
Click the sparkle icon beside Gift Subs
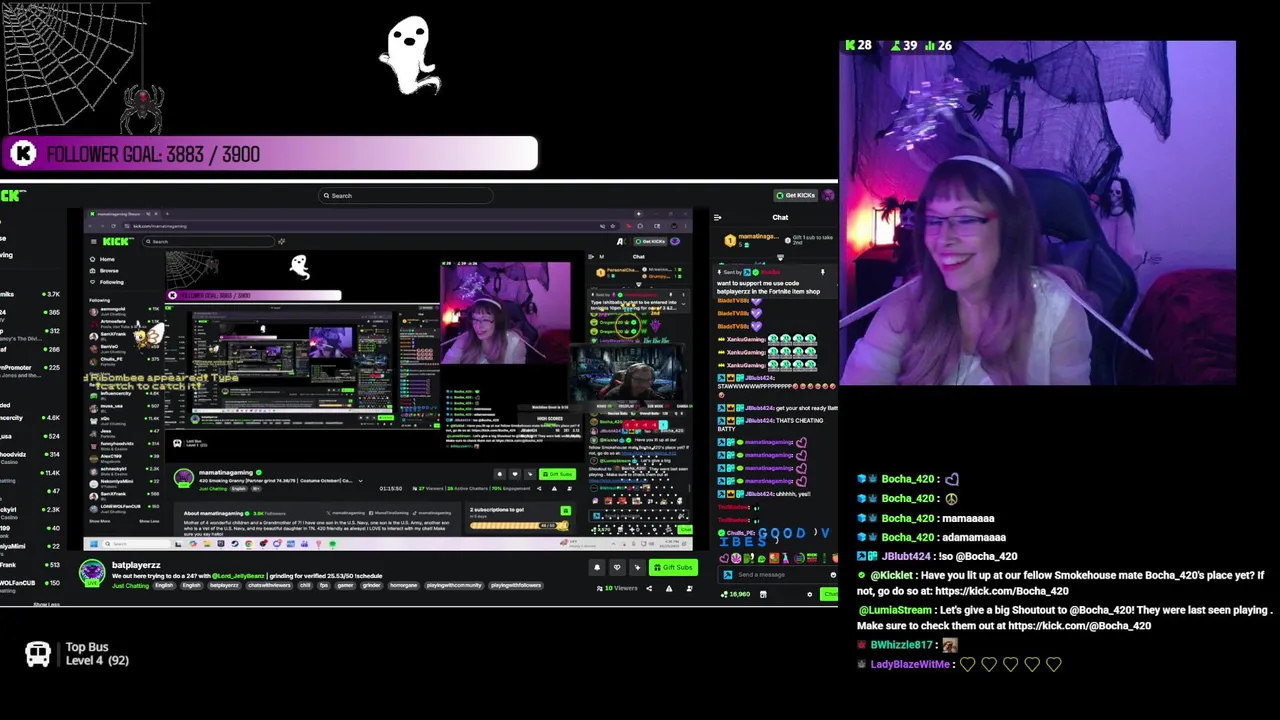coord(637,568)
